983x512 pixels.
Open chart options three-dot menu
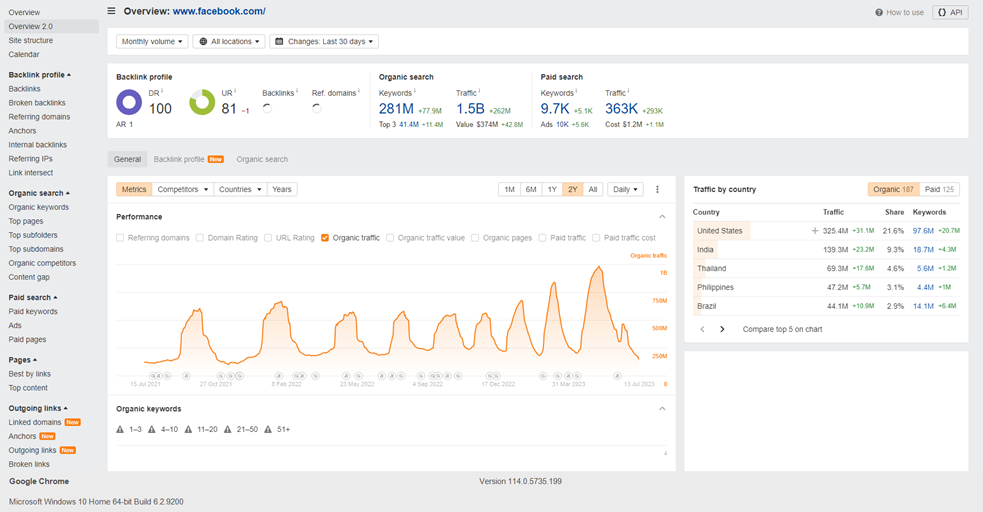click(x=657, y=189)
